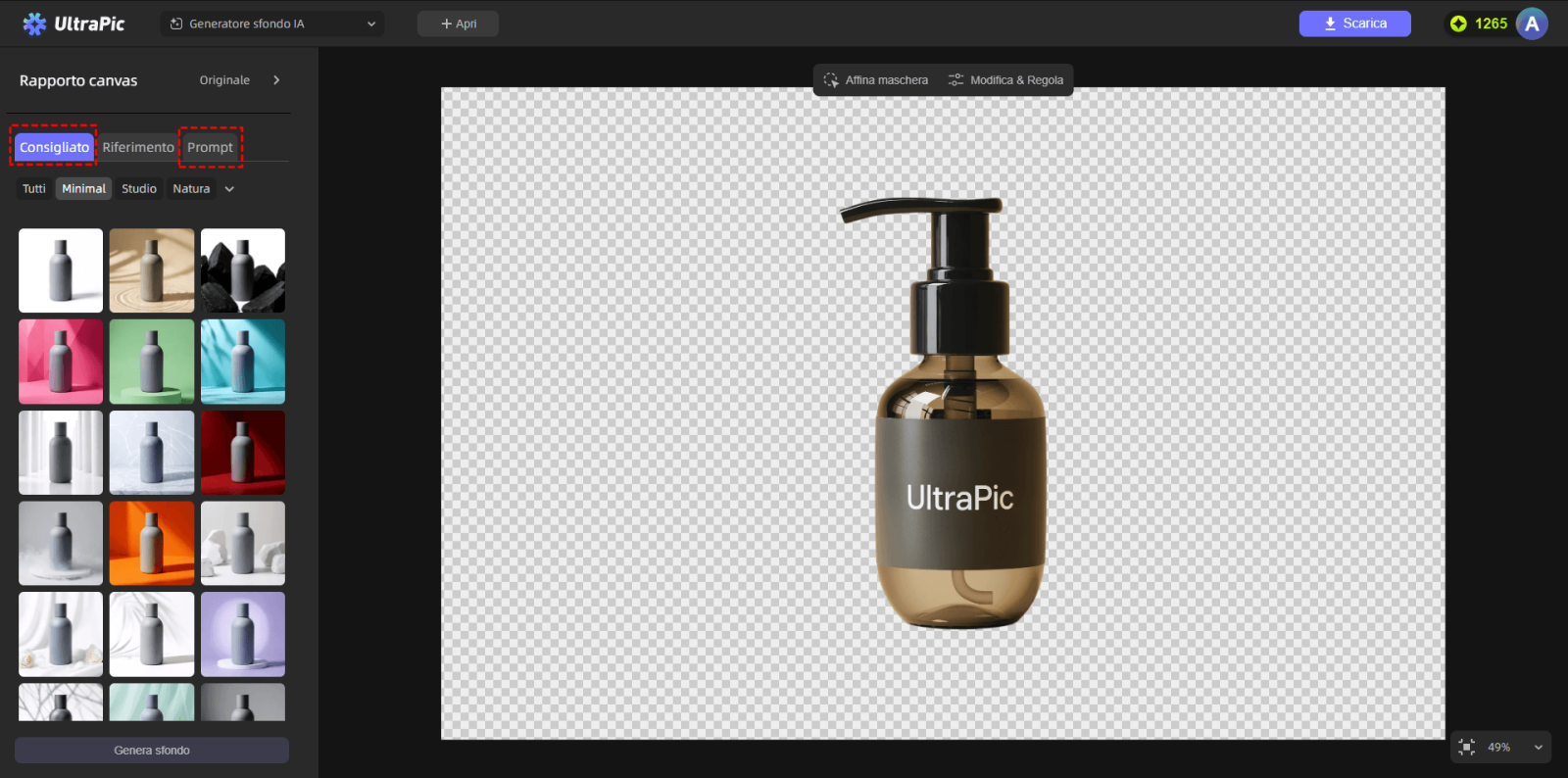Viewport: 1568px width, 778px height.
Task: Expand the Rapporto canvas Originale chevron
Action: pos(276,80)
